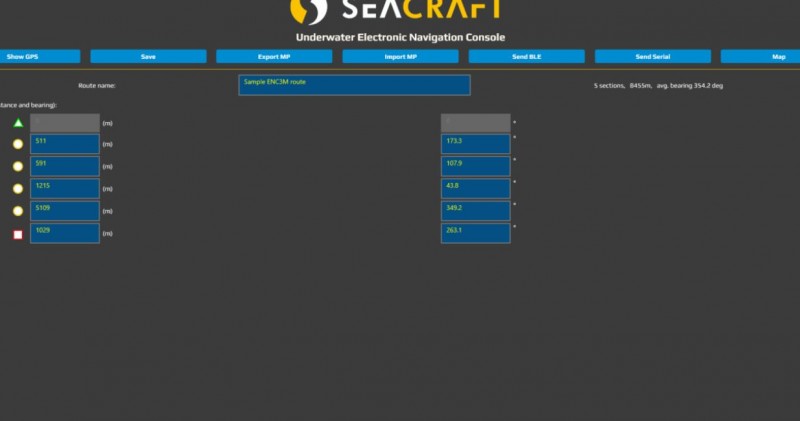
Task: Choose Import MP
Action: coord(400,57)
